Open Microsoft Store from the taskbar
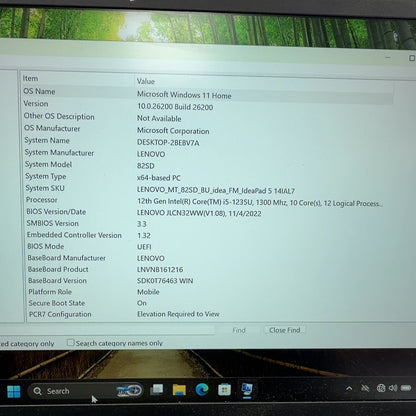The image size is (416, 416). pyautogui.click(x=224, y=389)
